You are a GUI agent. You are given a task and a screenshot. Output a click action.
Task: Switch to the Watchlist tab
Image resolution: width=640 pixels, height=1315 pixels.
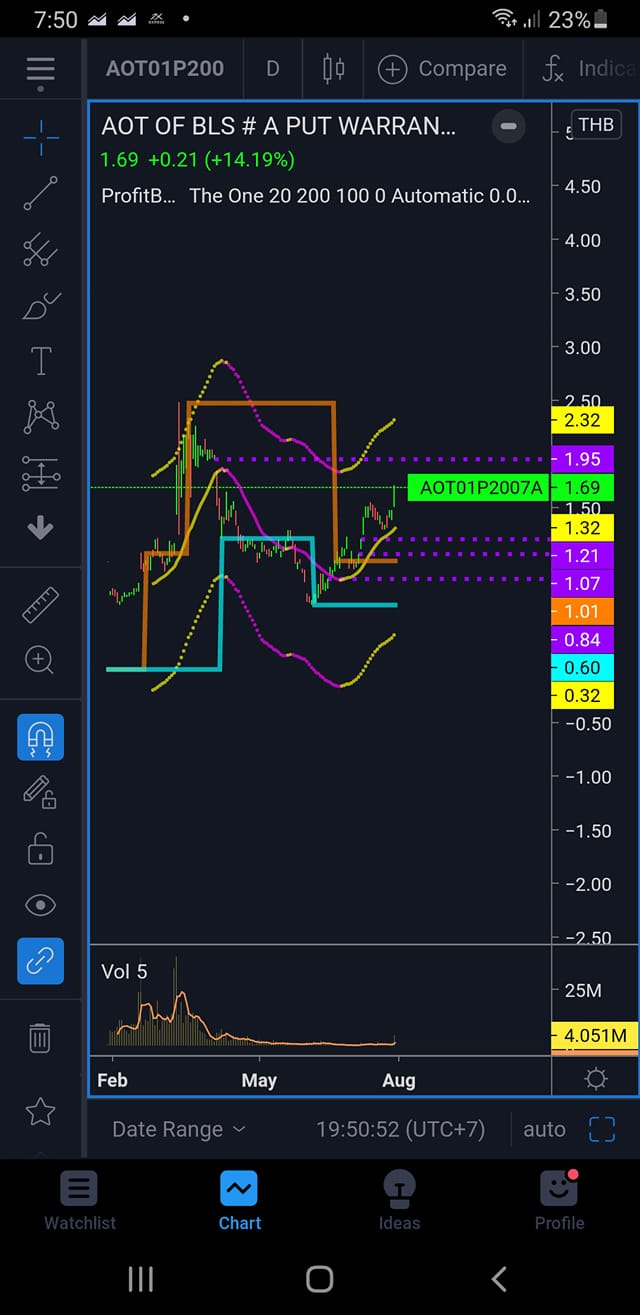[80, 1200]
